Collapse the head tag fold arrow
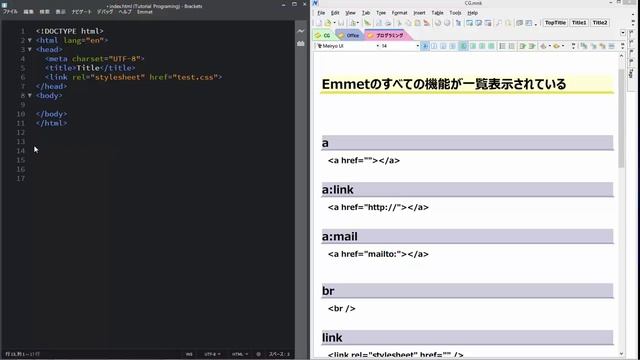 coord(30,49)
